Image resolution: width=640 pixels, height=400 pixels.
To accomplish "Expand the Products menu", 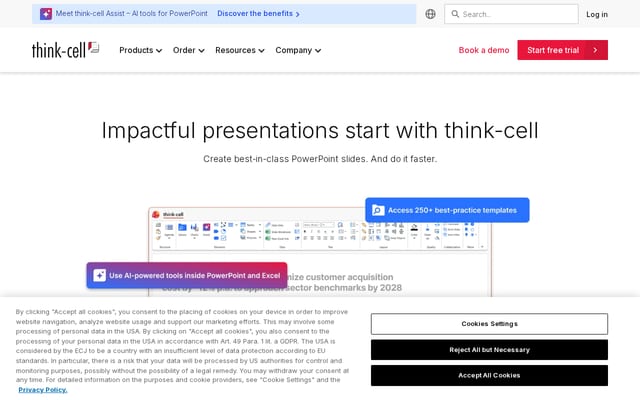I will pyautogui.click(x=140, y=50).
